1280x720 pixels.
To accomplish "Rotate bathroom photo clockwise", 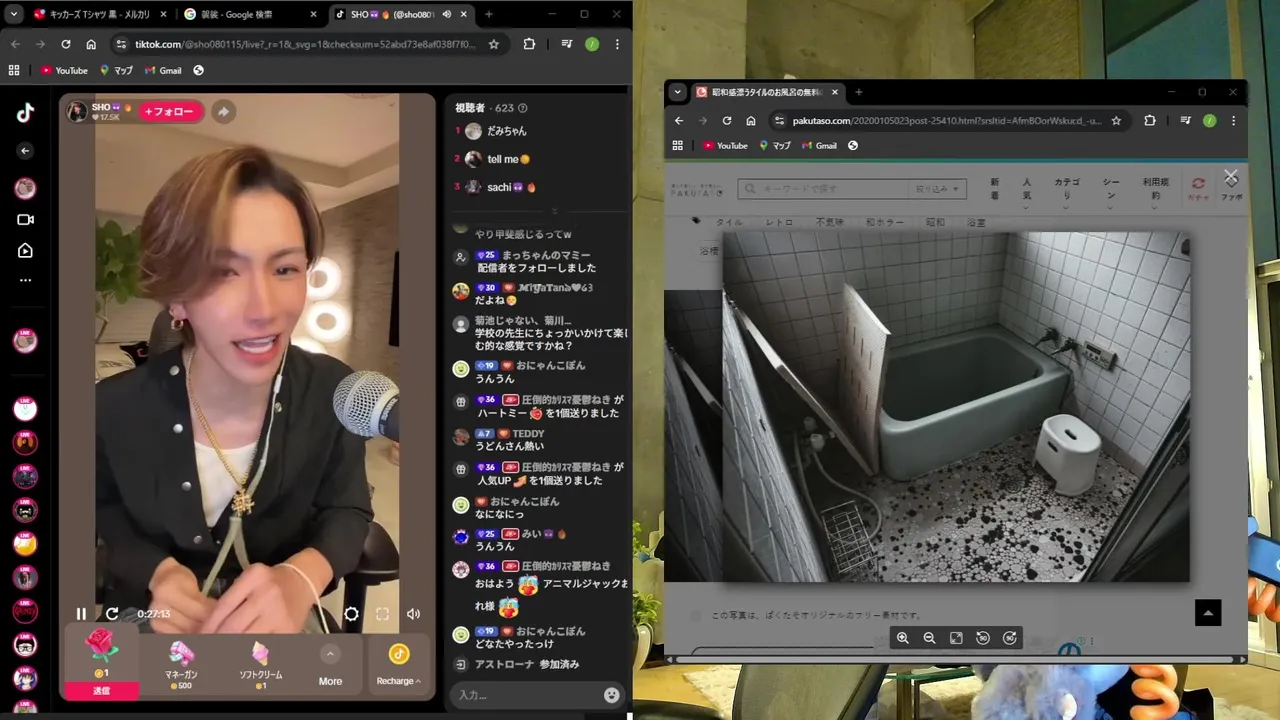I will pyautogui.click(x=1010, y=638).
